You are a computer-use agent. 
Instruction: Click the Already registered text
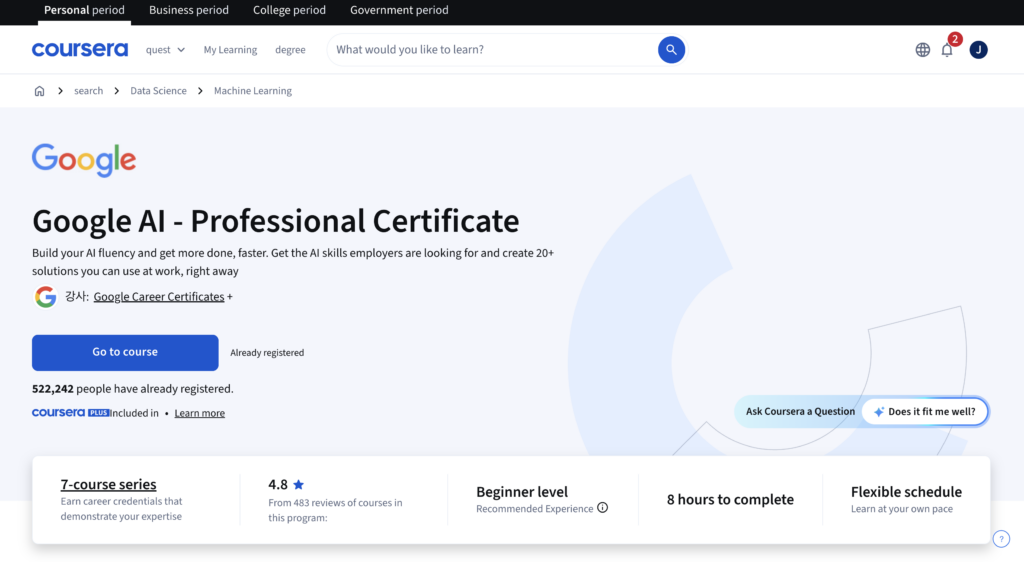(267, 352)
